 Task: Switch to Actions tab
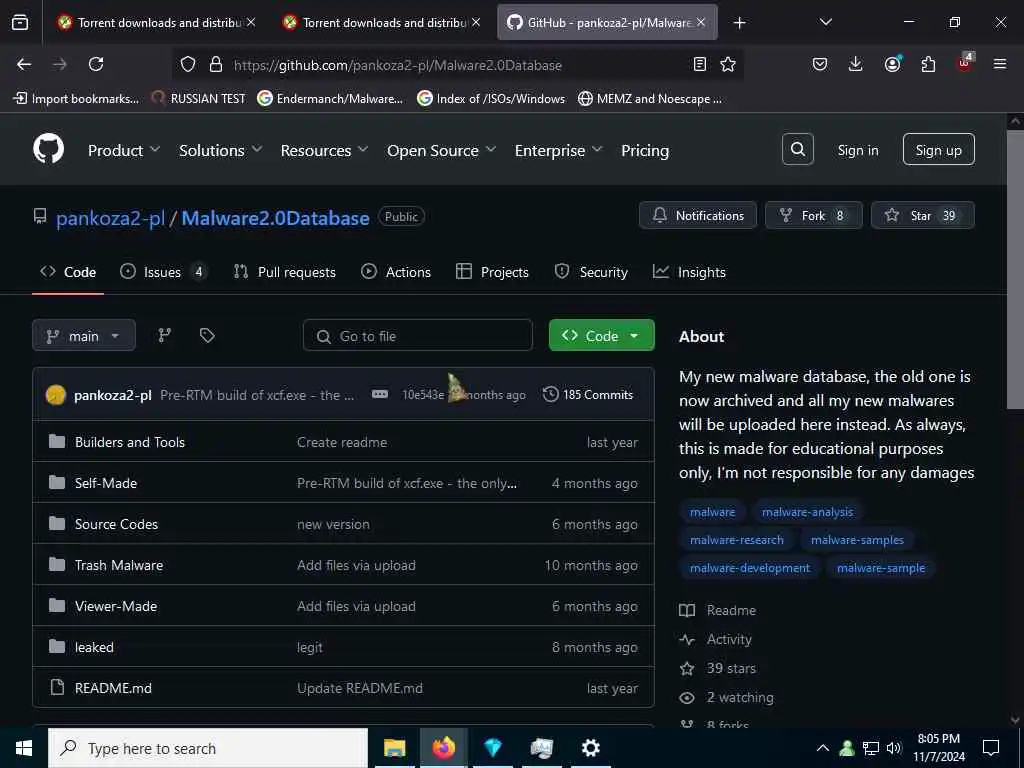pos(396,272)
